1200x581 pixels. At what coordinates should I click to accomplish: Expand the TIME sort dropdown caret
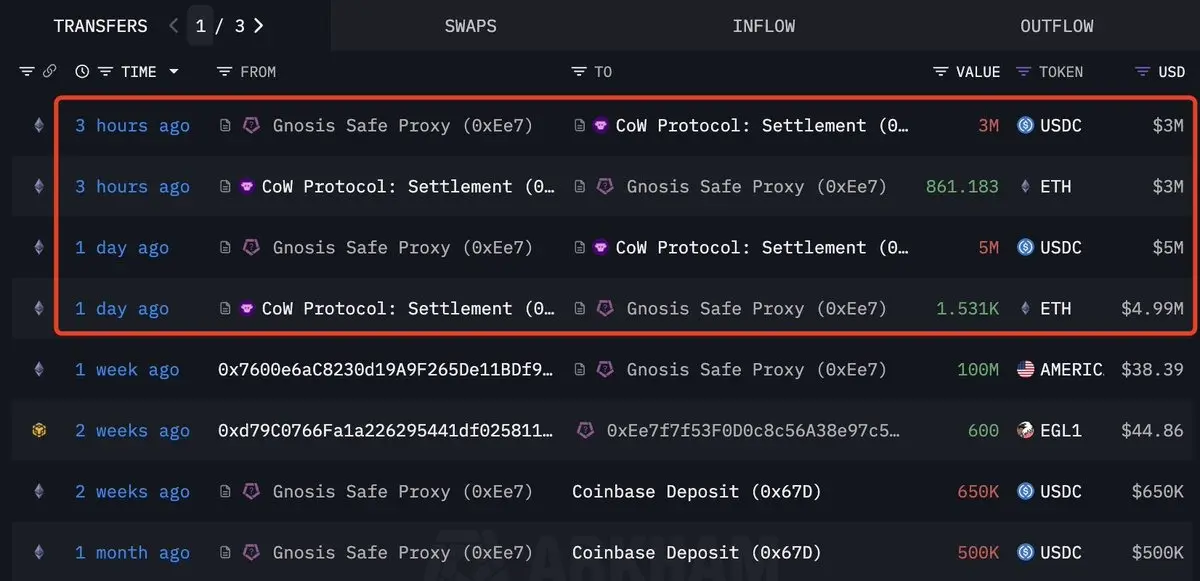coord(174,72)
